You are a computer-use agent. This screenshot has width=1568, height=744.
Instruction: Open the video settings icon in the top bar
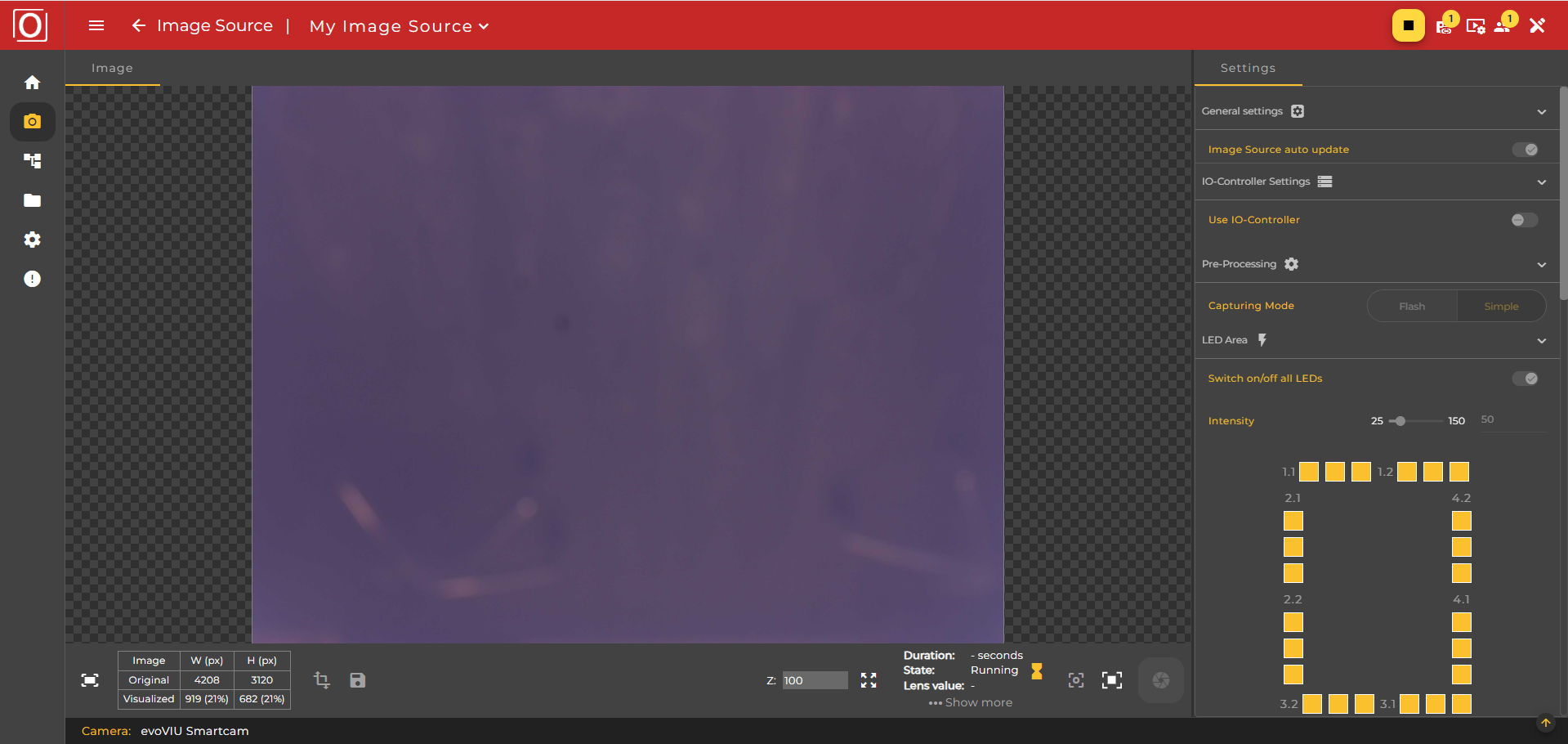(1476, 25)
